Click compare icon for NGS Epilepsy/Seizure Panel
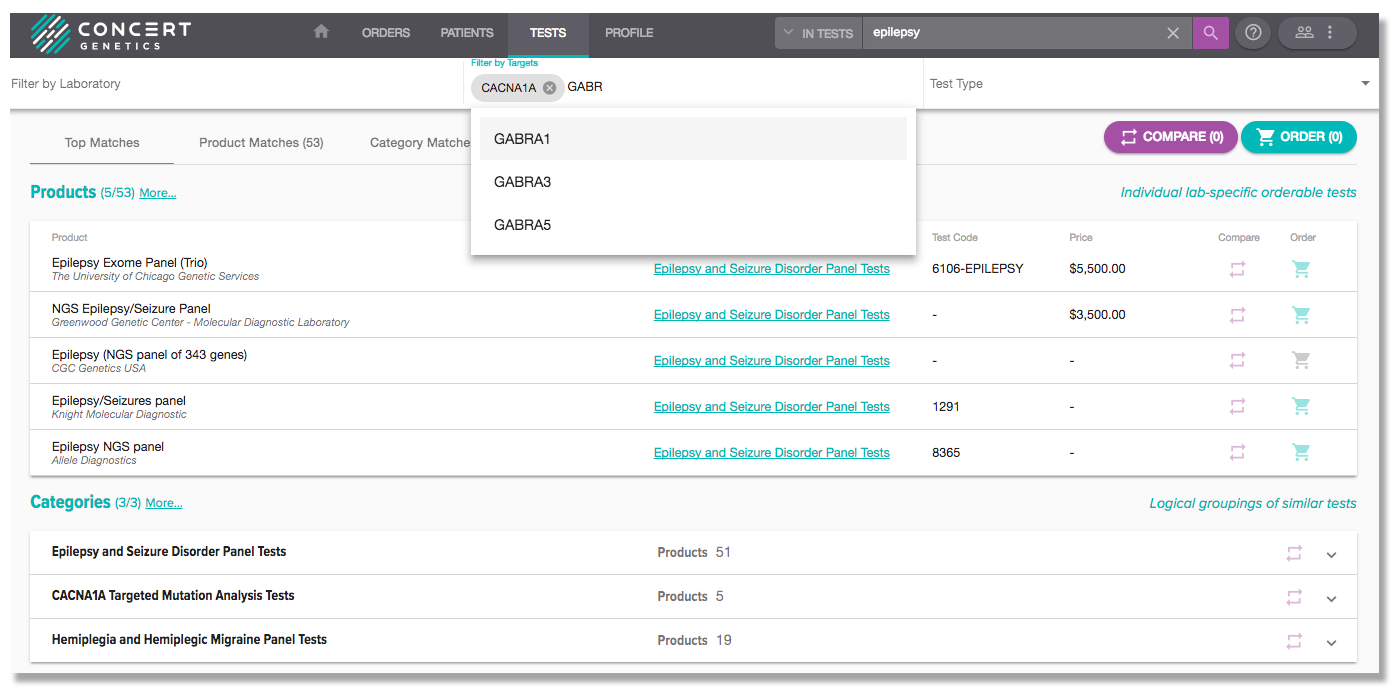Screen dimensions: 1400x700 pyautogui.click(x=1237, y=315)
